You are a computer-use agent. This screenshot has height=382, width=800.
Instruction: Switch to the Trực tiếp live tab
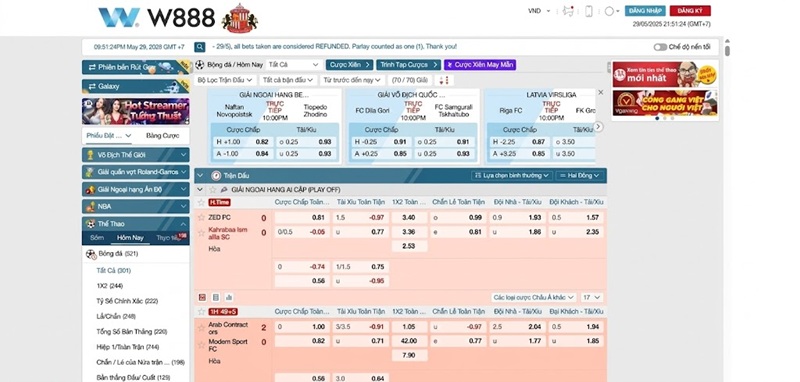click(170, 238)
